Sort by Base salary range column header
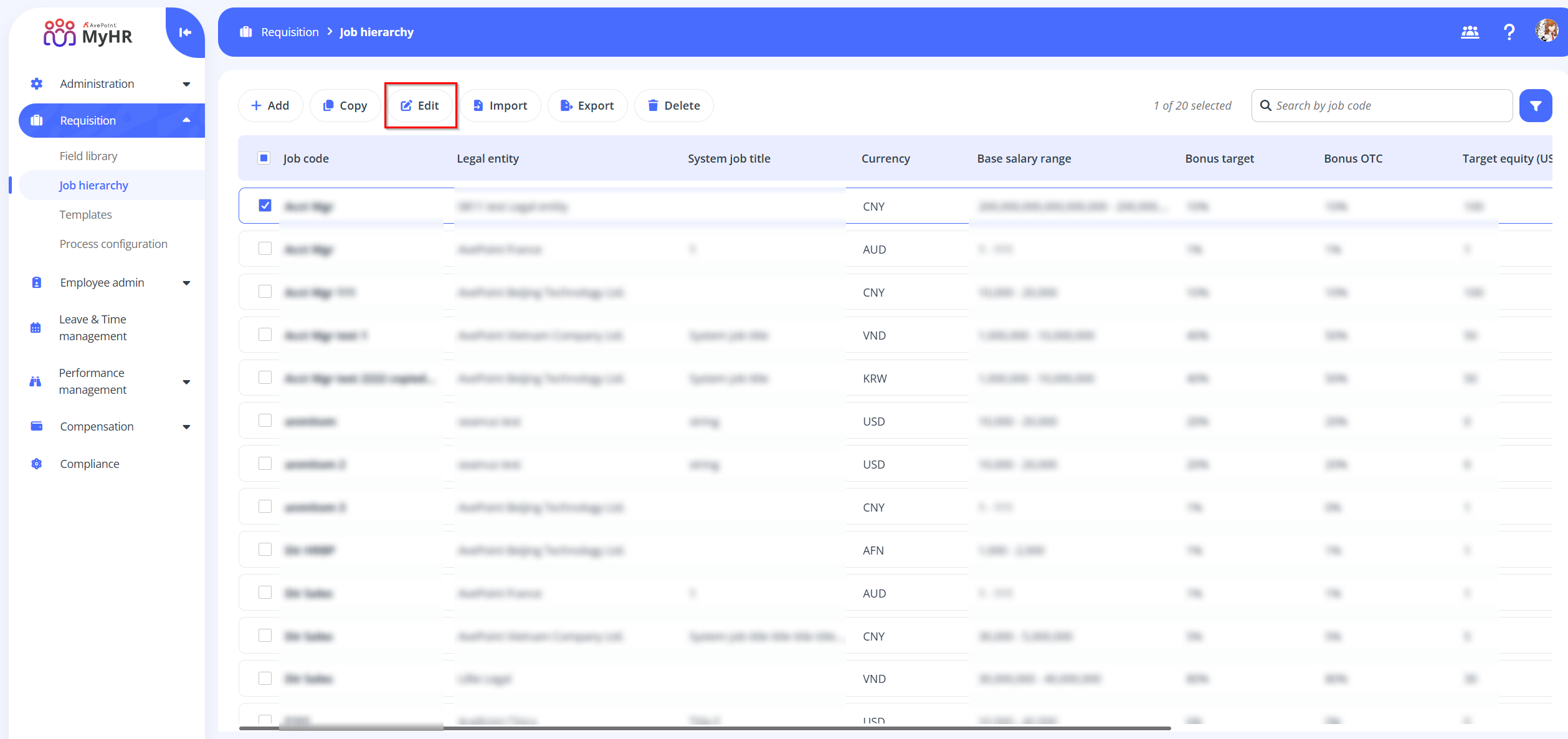Image resolution: width=1568 pixels, height=739 pixels. coord(1024,158)
